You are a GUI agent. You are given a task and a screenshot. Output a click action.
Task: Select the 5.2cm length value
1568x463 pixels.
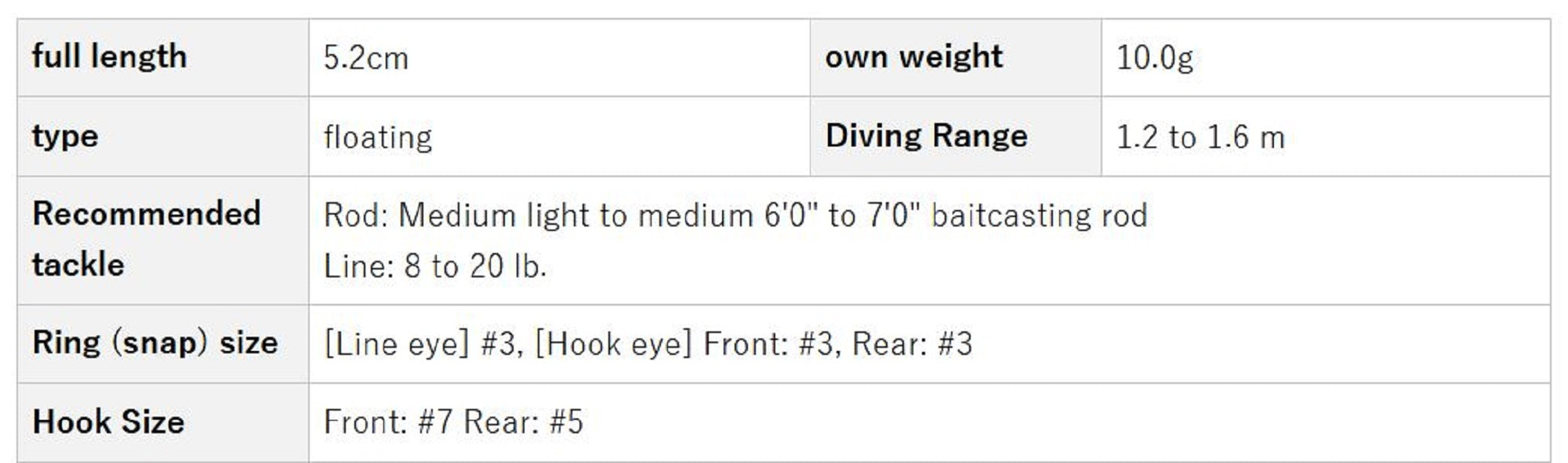[x=365, y=59]
